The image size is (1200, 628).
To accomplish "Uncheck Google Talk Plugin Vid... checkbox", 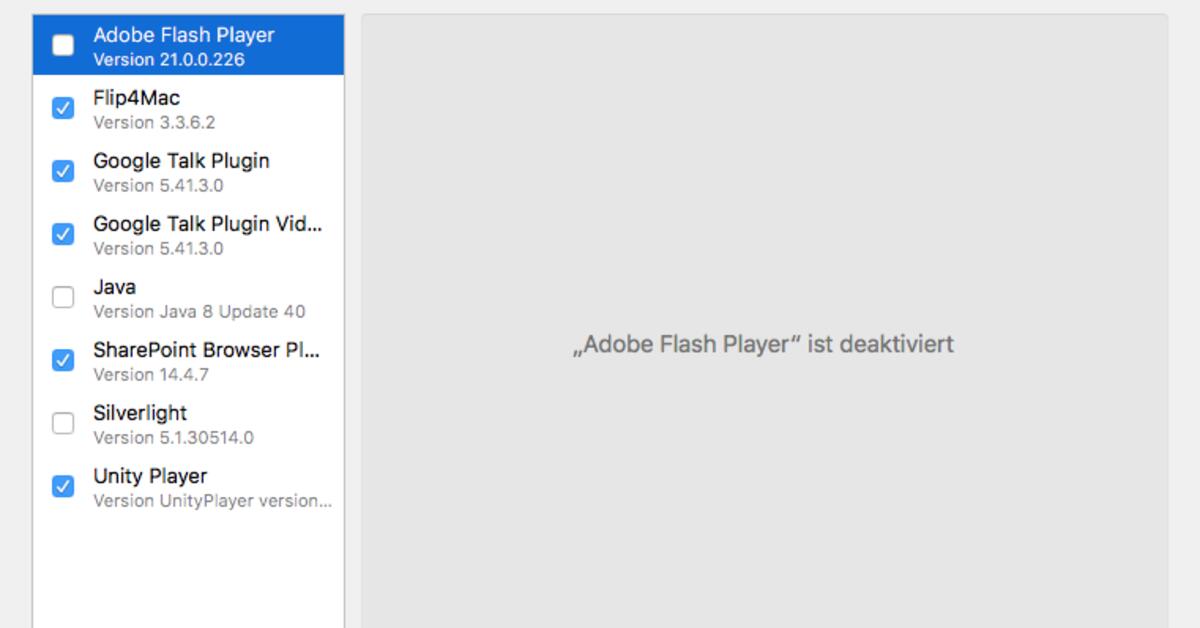I will (x=63, y=234).
